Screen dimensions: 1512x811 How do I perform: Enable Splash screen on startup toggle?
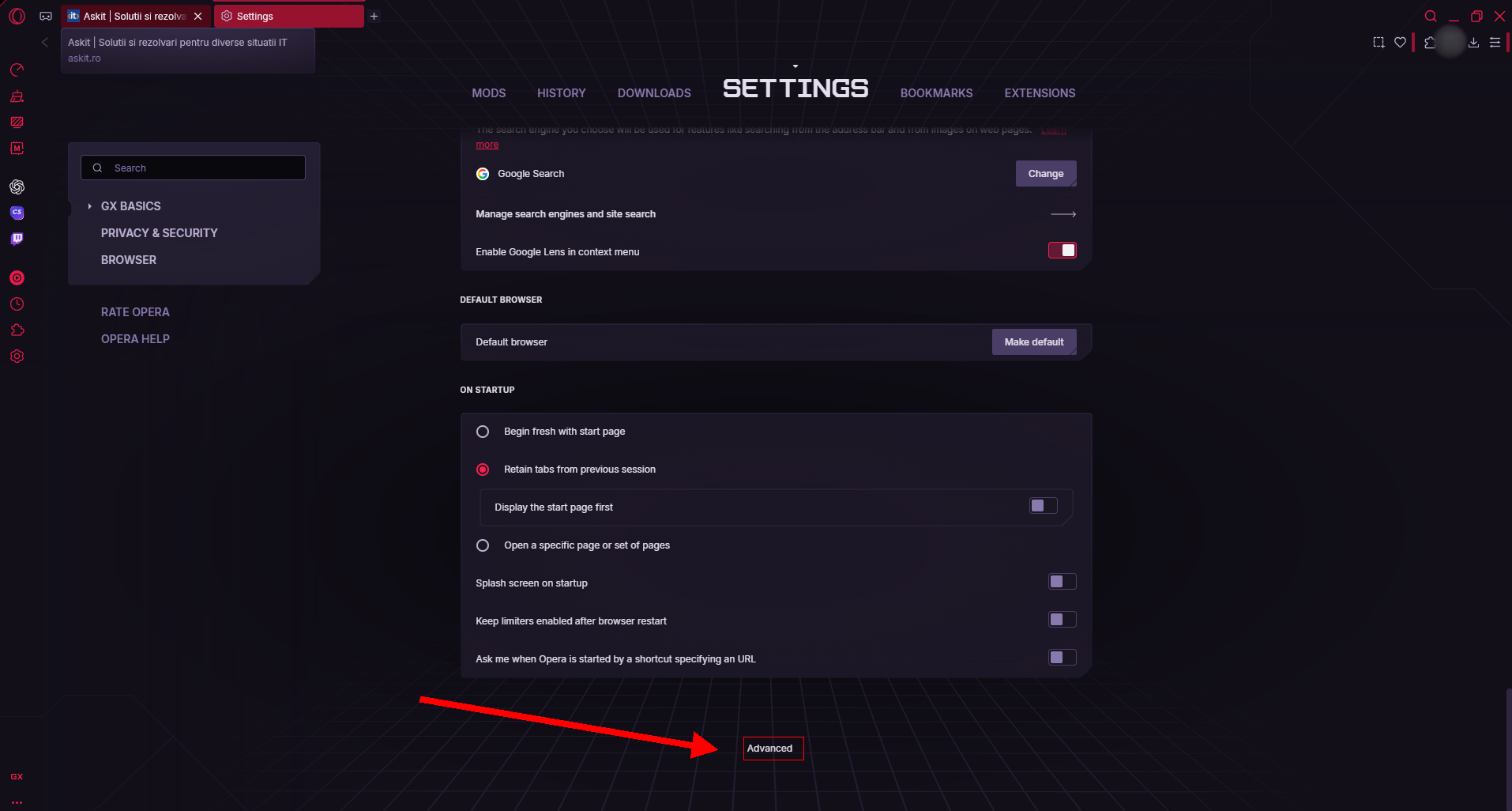[1062, 582]
